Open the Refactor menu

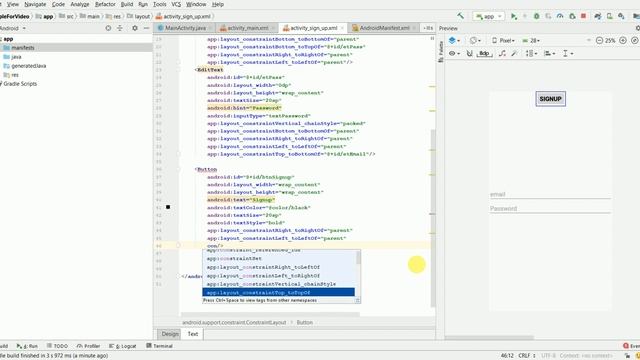pyautogui.click(x=105, y=4)
